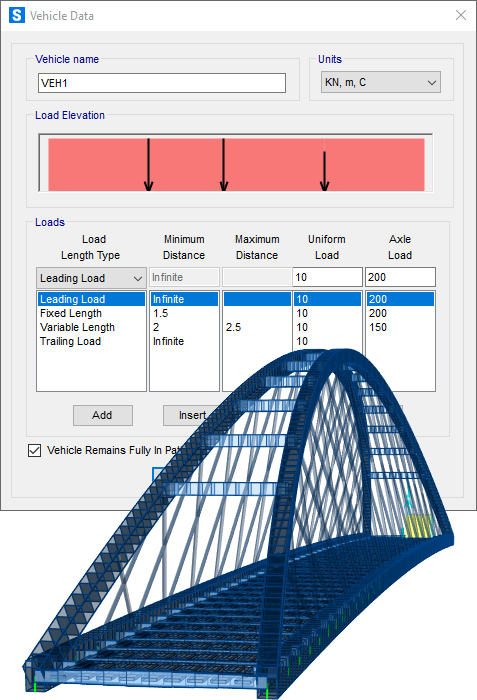The height and width of the screenshot is (700, 477).
Task: Close the Vehicle Data dialog
Action: click(461, 15)
